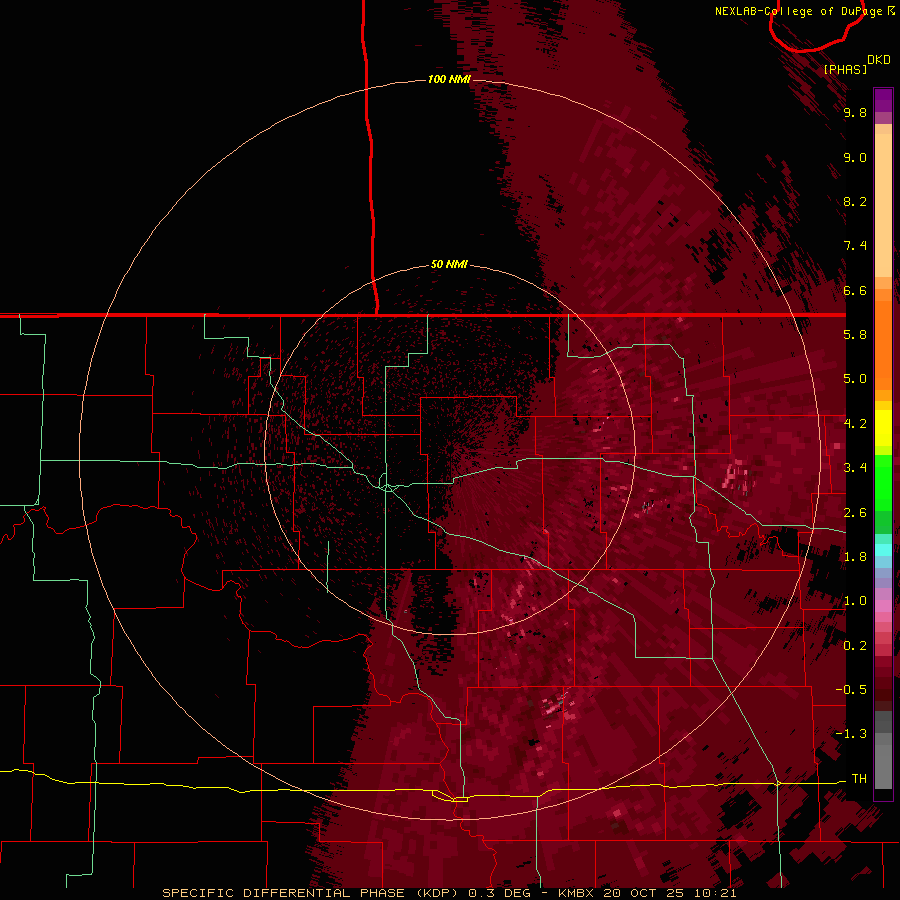Click the [PHAS] legend unit label
This screenshot has height=900, width=900.
coord(845,69)
